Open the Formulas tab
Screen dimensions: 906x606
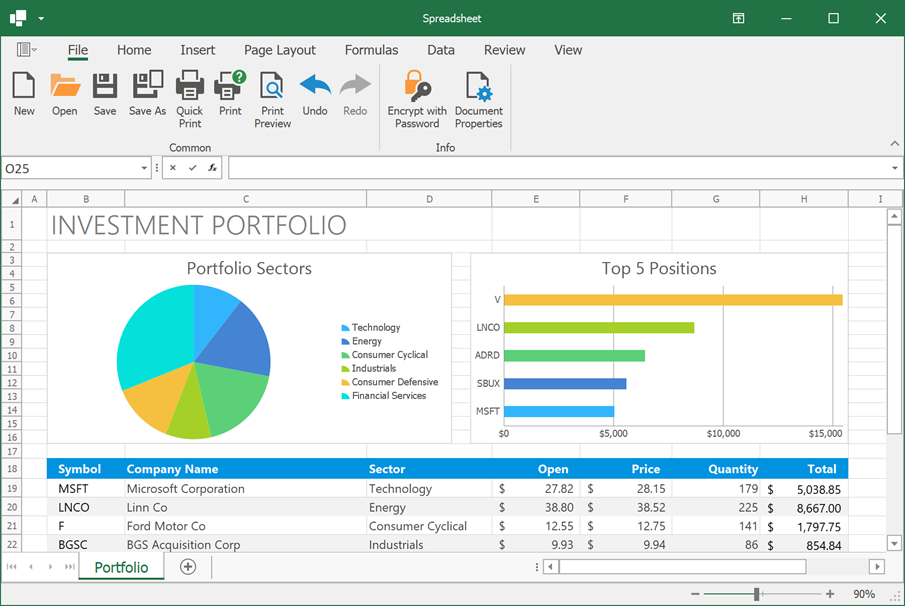click(372, 50)
